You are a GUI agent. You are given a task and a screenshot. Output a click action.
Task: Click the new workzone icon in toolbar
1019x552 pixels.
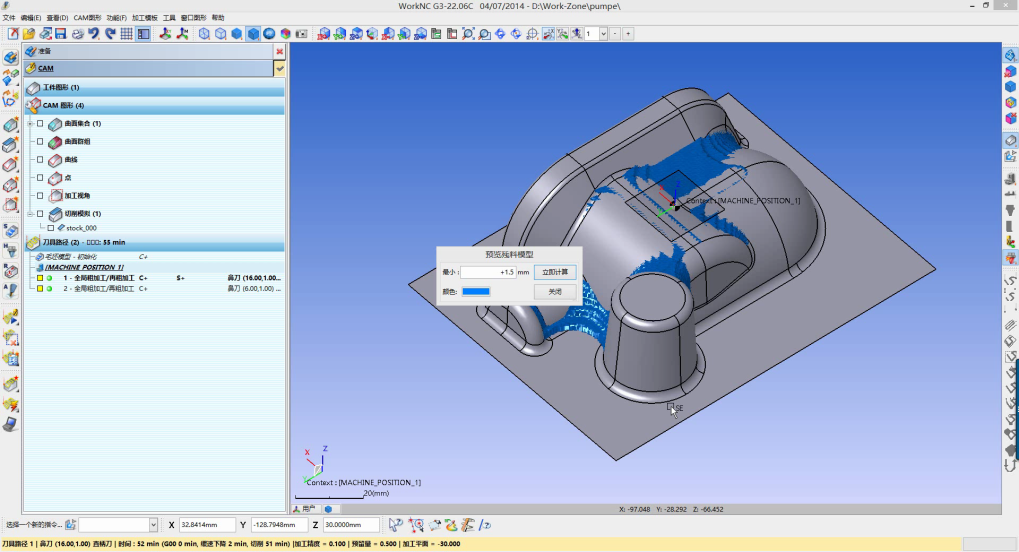click(12, 34)
